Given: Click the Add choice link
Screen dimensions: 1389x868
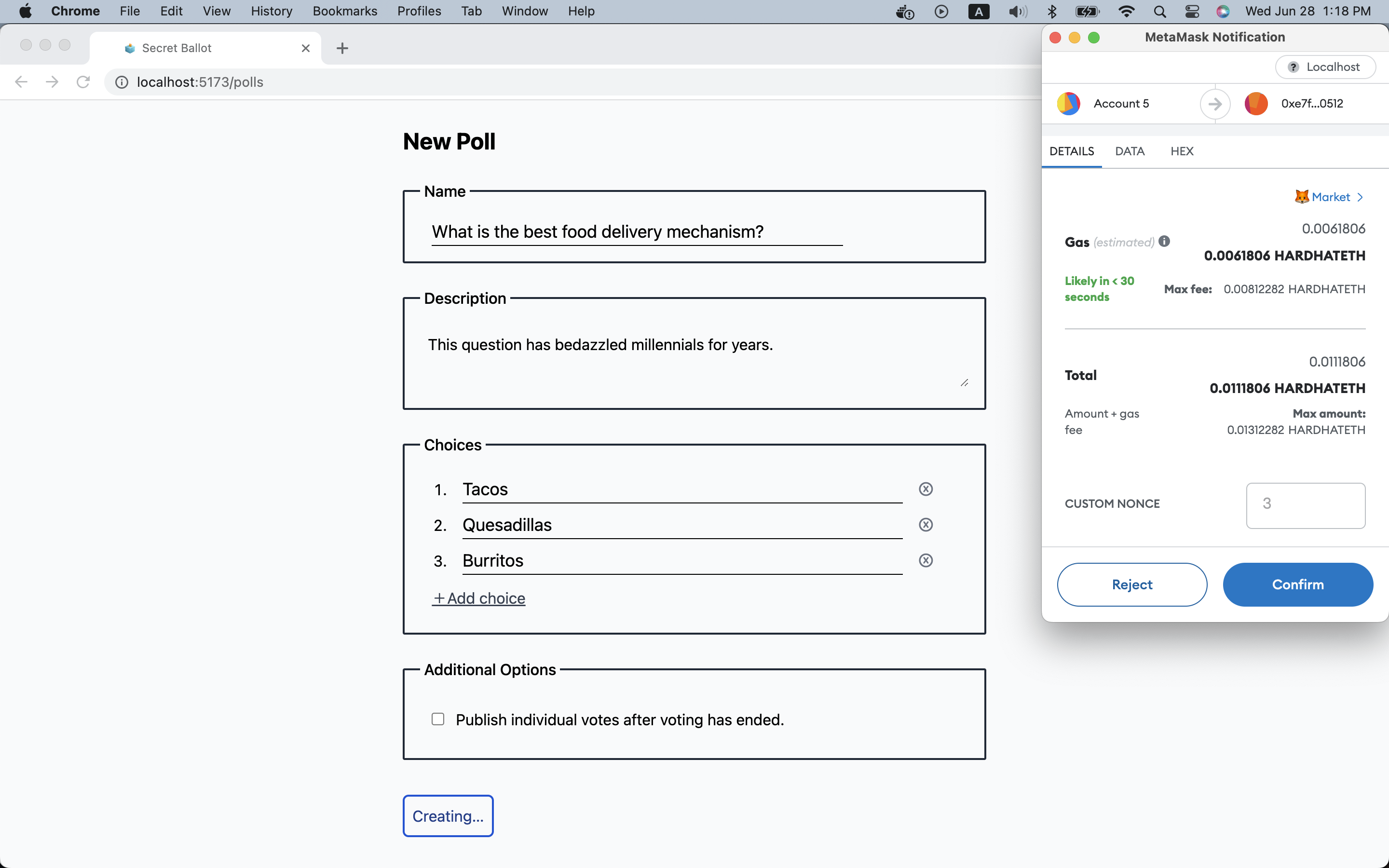Looking at the screenshot, I should (479, 598).
